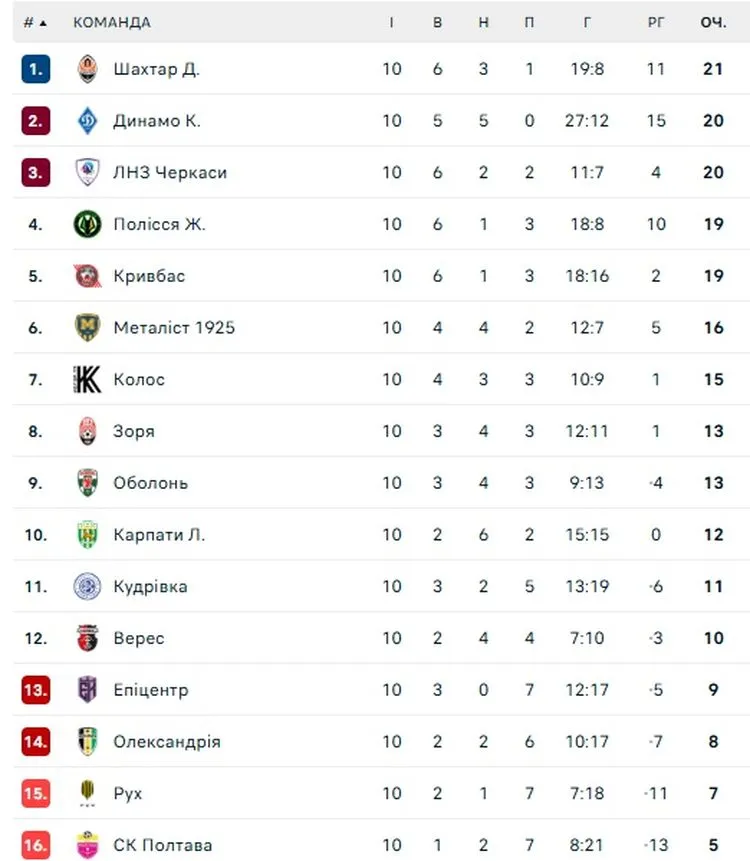Click the Polissya Zh. club emblem
The image size is (750, 861).
click(88, 224)
